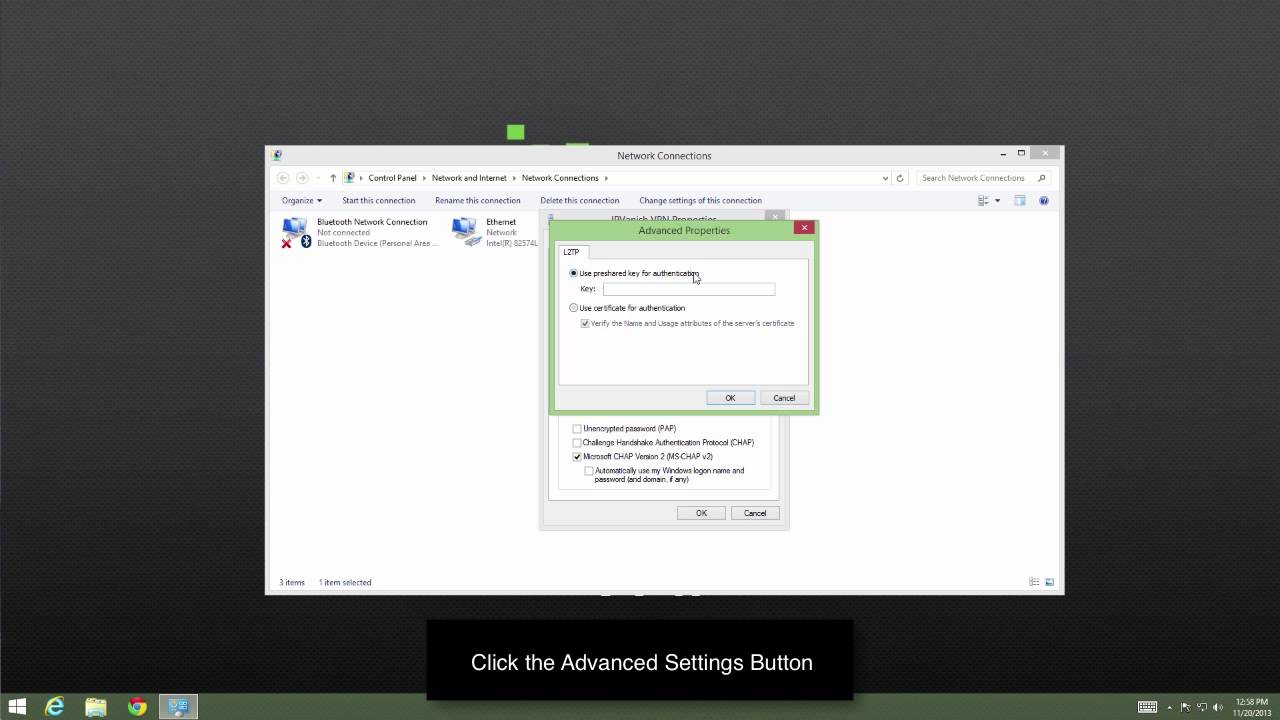Click the search magnifier icon
The height and width of the screenshot is (720, 1280).
tap(1042, 178)
